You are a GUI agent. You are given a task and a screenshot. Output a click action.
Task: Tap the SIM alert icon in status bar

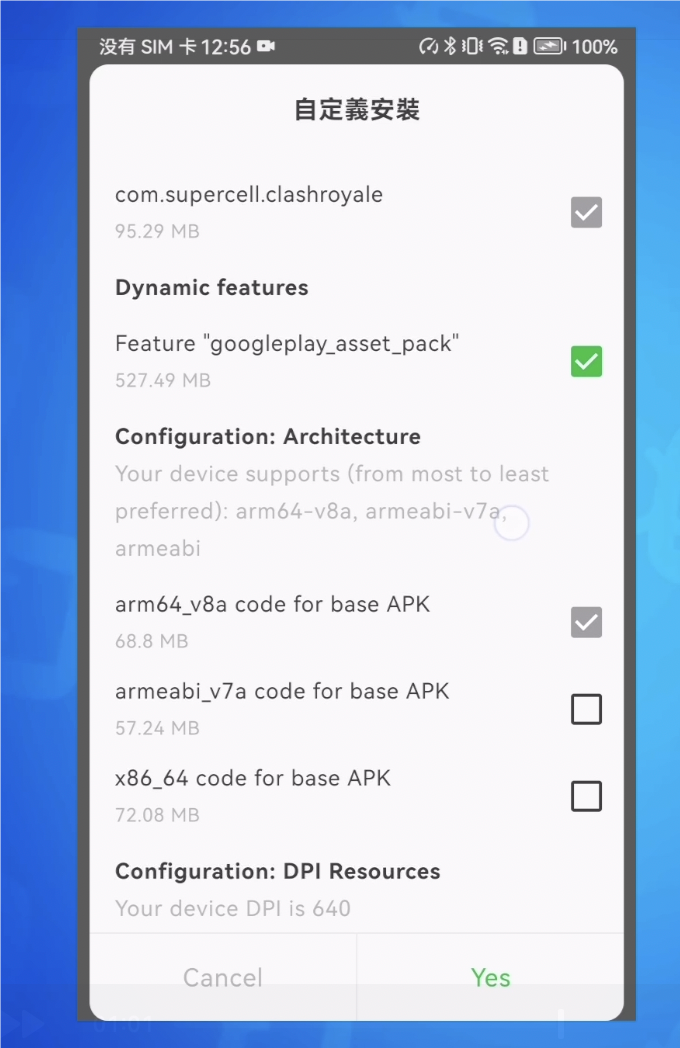click(x=520, y=46)
